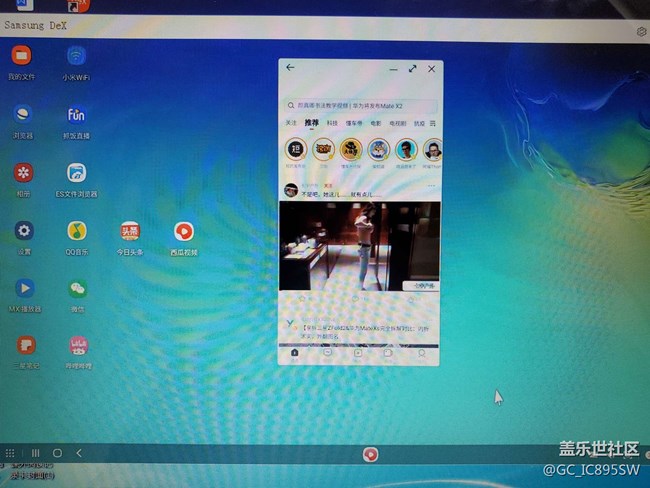Expand the channel list menu icon
This screenshot has width=650, height=488.
[x=433, y=123]
